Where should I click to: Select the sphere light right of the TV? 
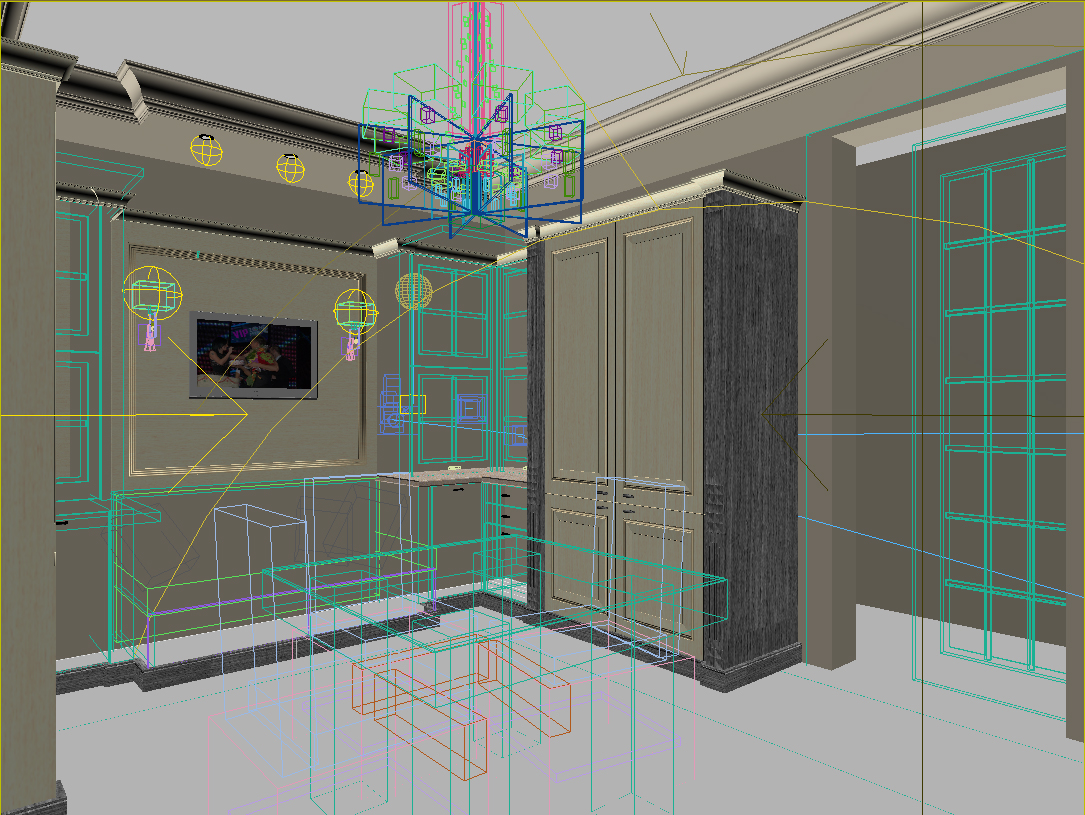[353, 309]
